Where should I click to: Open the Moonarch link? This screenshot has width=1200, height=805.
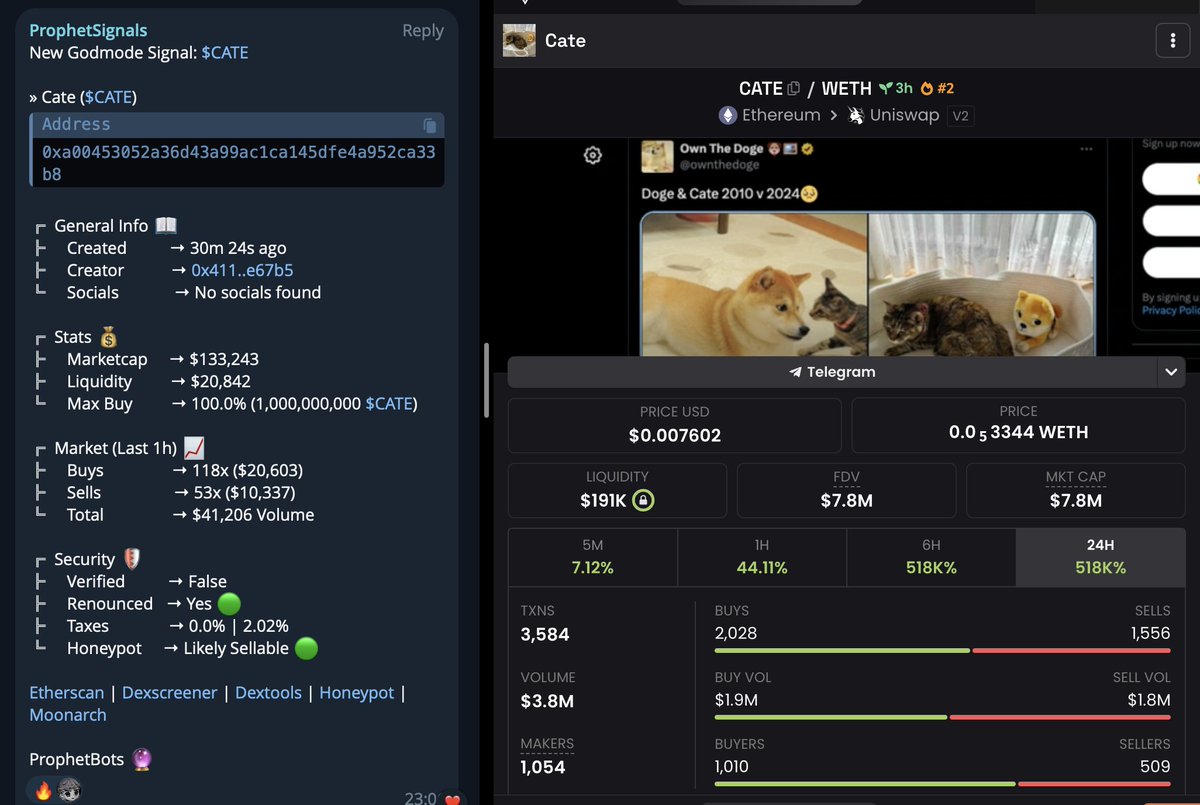(x=68, y=715)
